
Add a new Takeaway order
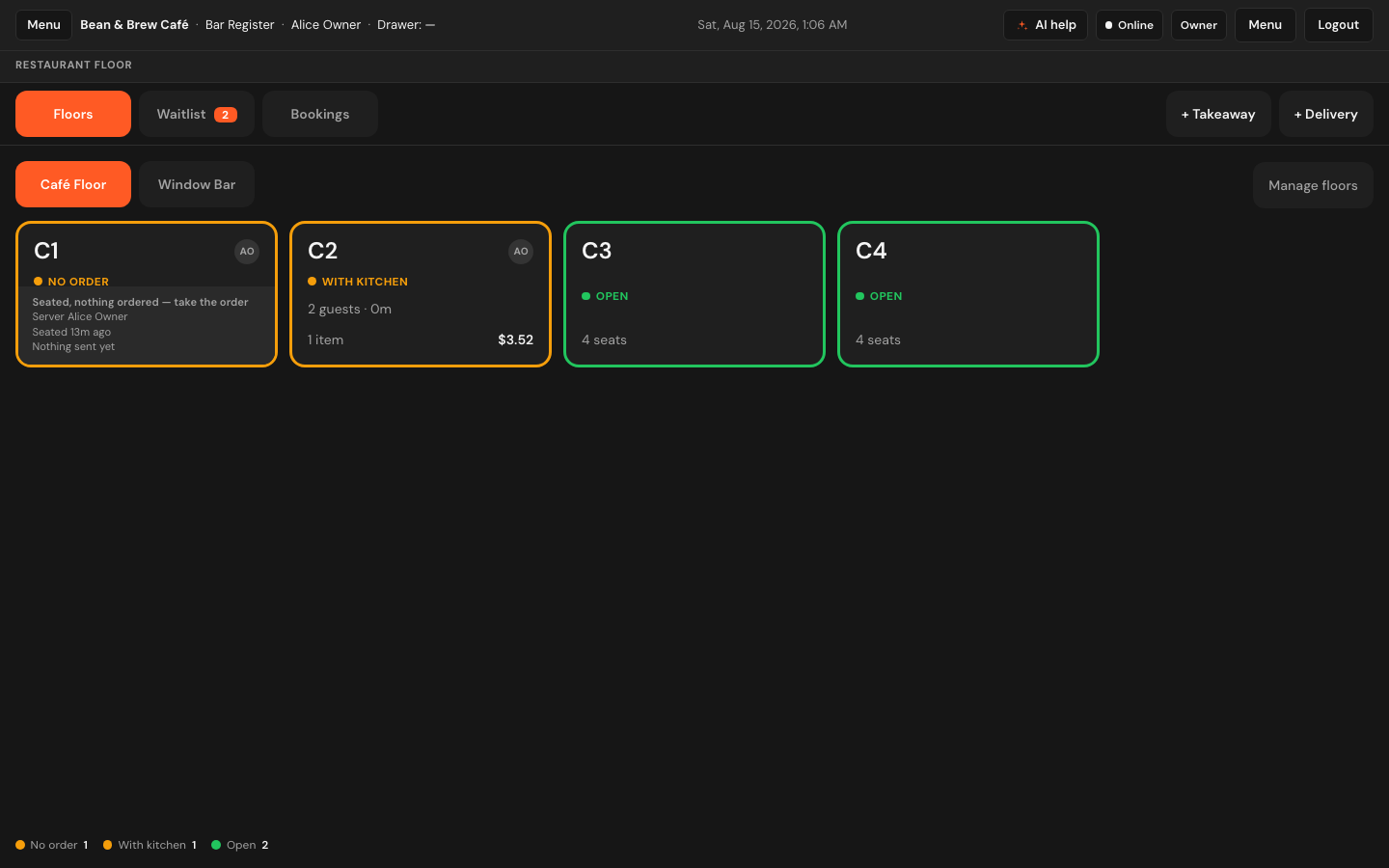pyautogui.click(x=1218, y=114)
